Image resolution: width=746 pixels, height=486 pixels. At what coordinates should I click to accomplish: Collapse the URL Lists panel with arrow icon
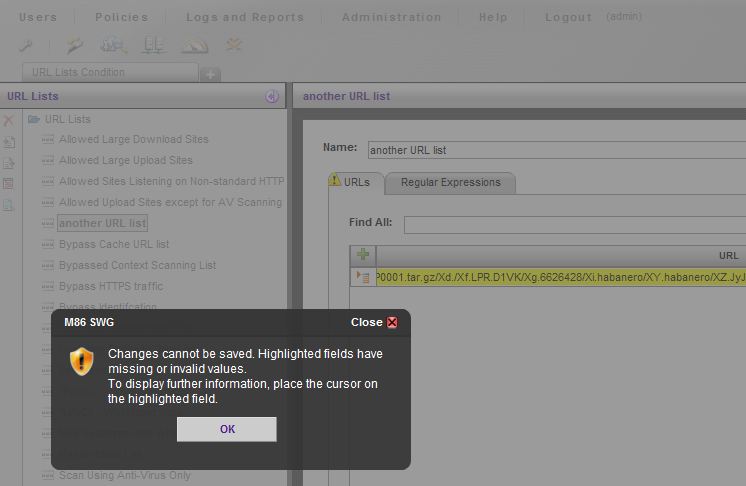point(272,96)
